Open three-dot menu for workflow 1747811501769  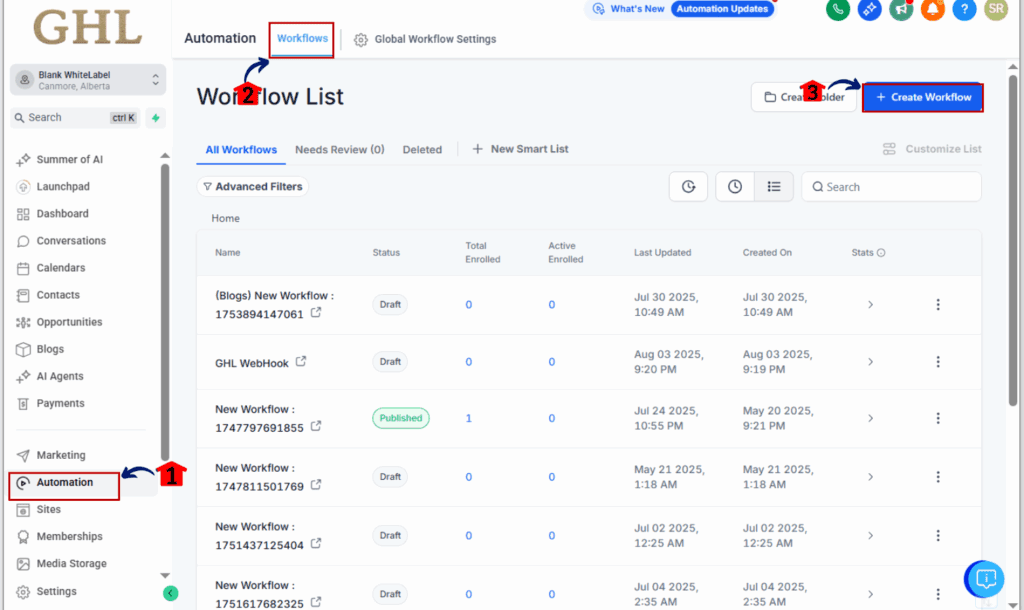[938, 477]
